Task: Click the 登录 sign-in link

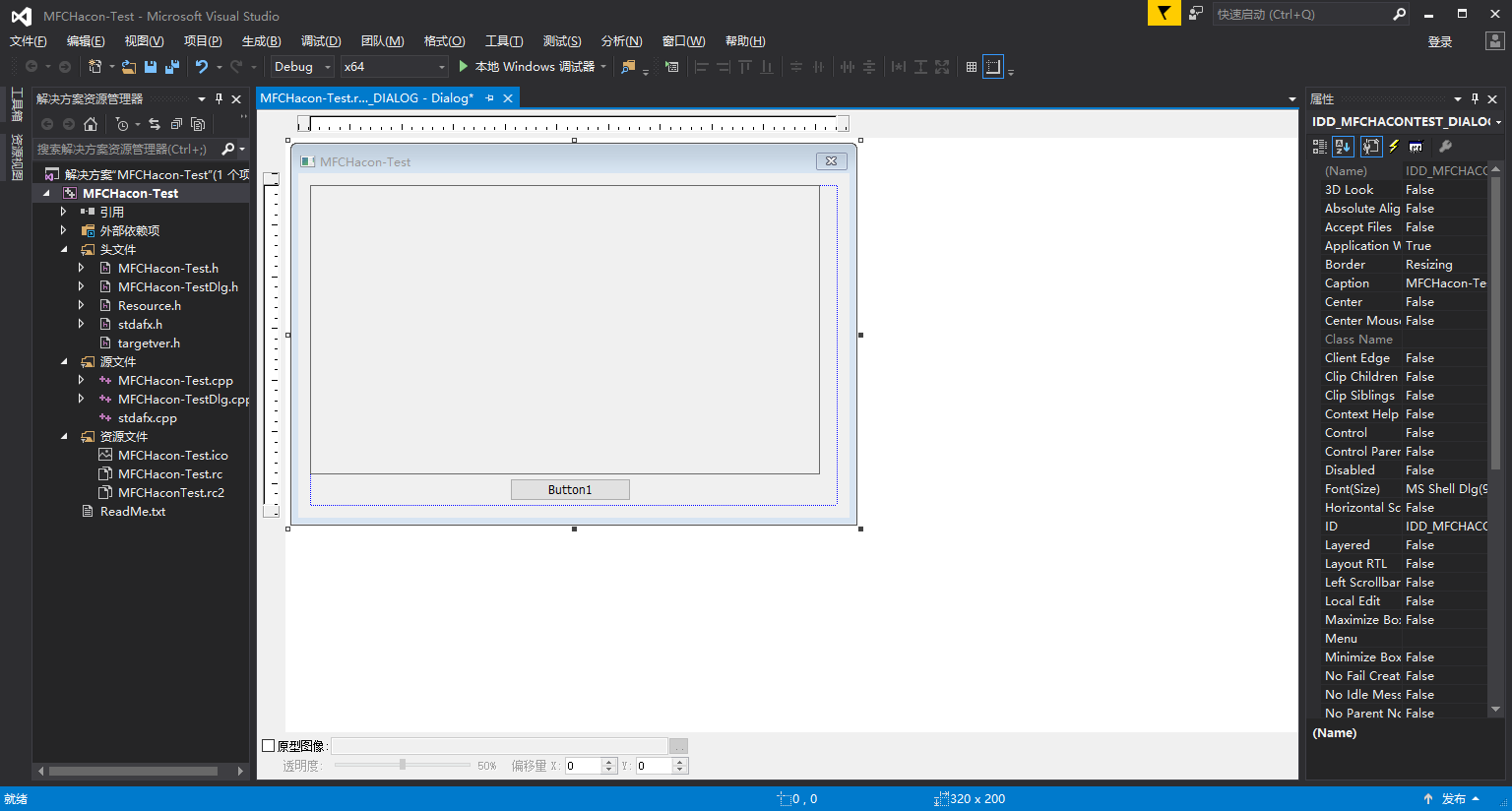Action: pos(1439,41)
